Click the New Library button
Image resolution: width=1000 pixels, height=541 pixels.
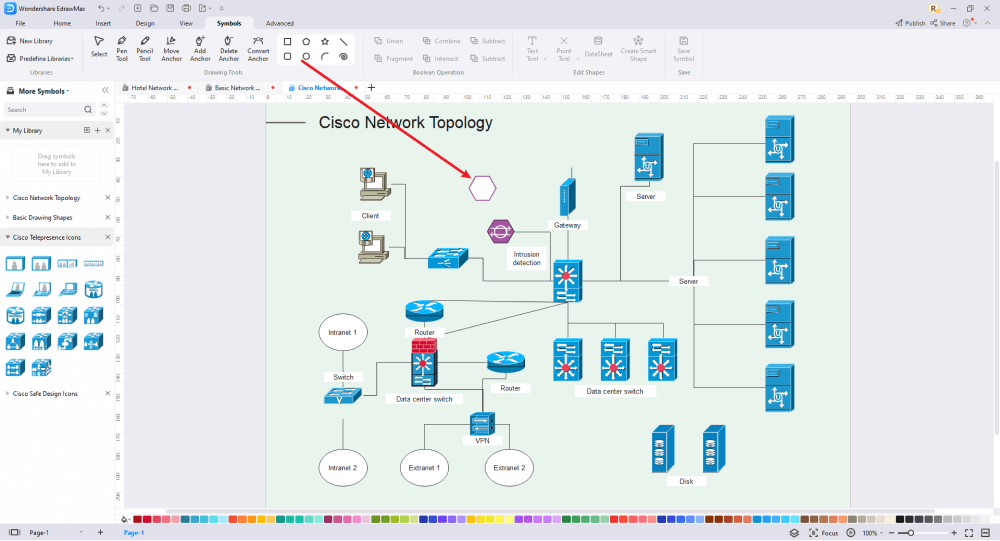[x=30, y=41]
